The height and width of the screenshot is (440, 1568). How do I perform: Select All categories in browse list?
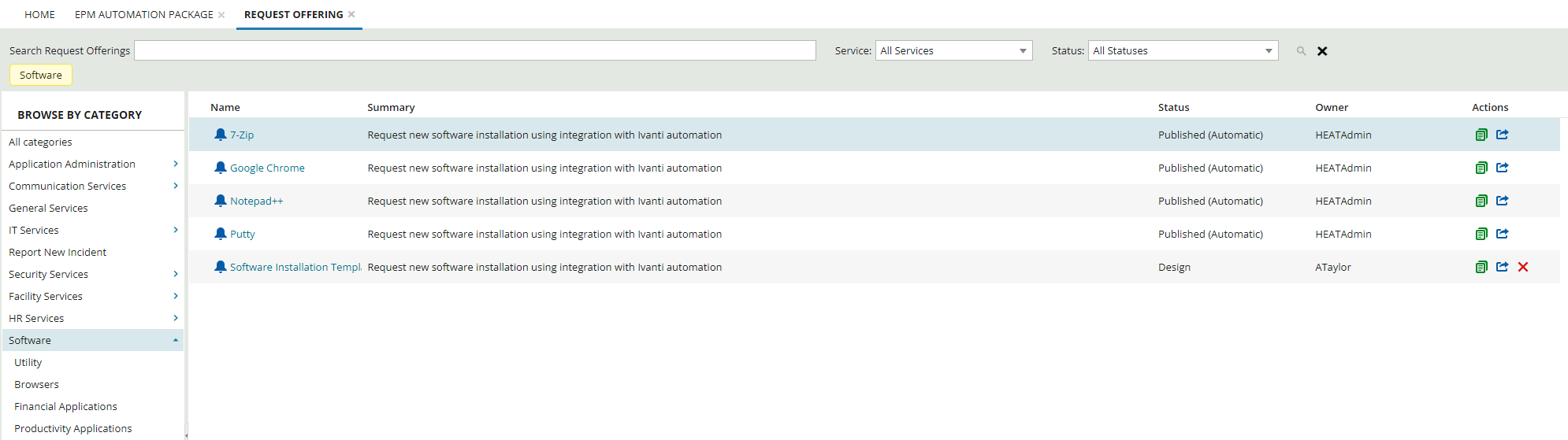tap(40, 142)
